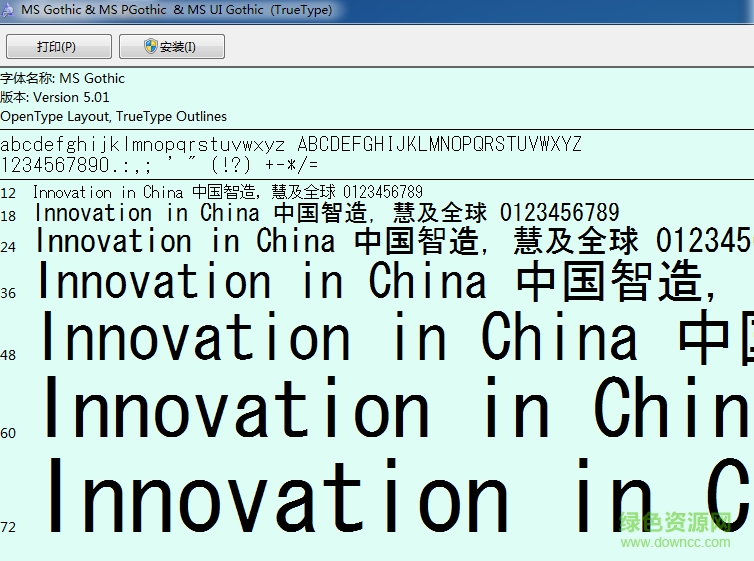Click the size 36 sample text line
The image size is (754, 561).
(x=377, y=281)
